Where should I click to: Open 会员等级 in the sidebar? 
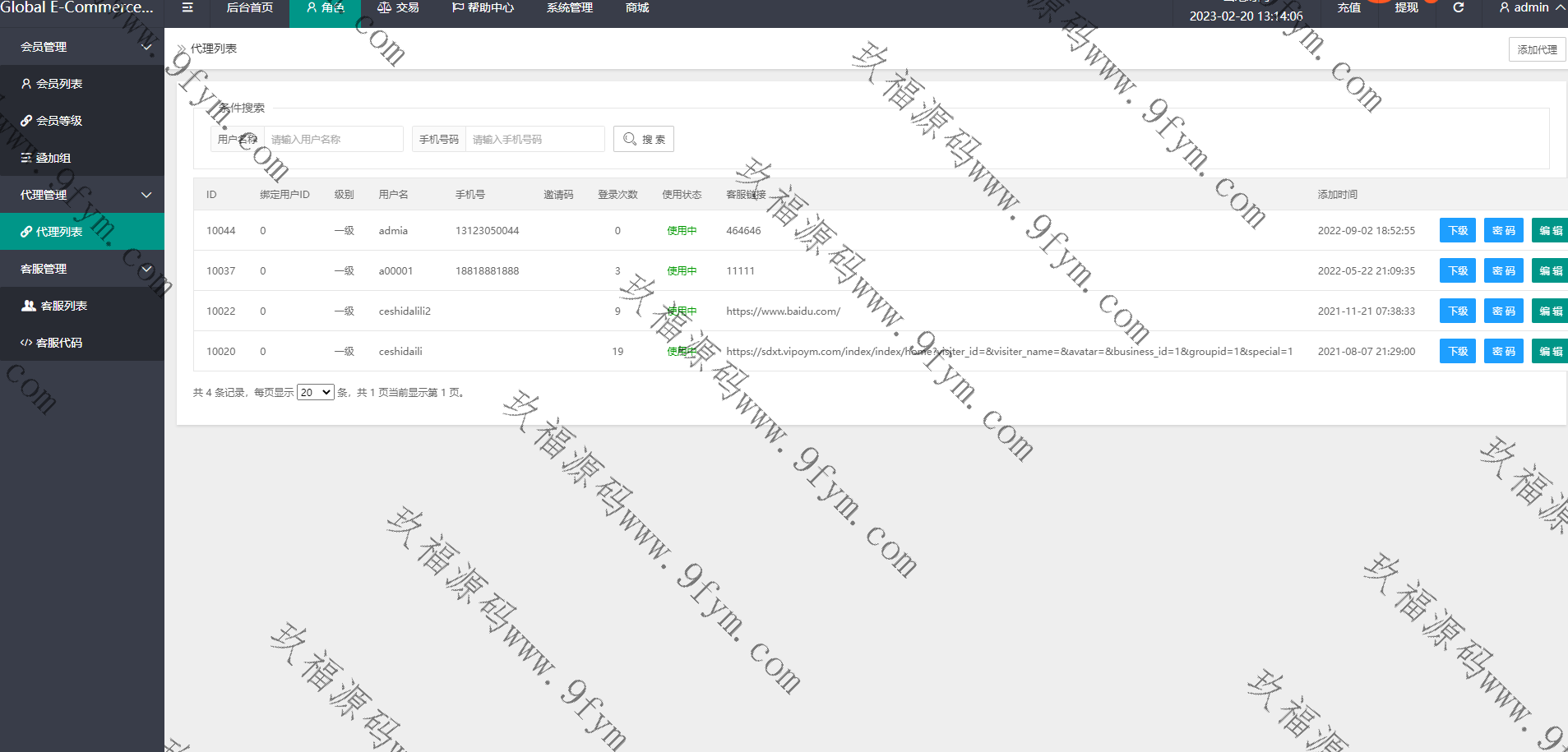pos(59,121)
